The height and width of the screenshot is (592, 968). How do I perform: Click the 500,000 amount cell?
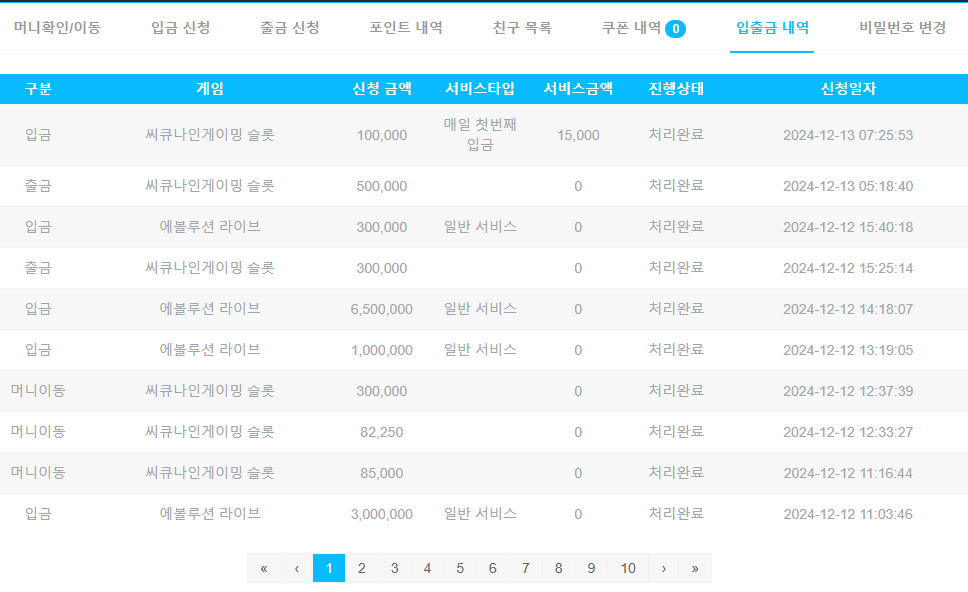[x=382, y=186]
